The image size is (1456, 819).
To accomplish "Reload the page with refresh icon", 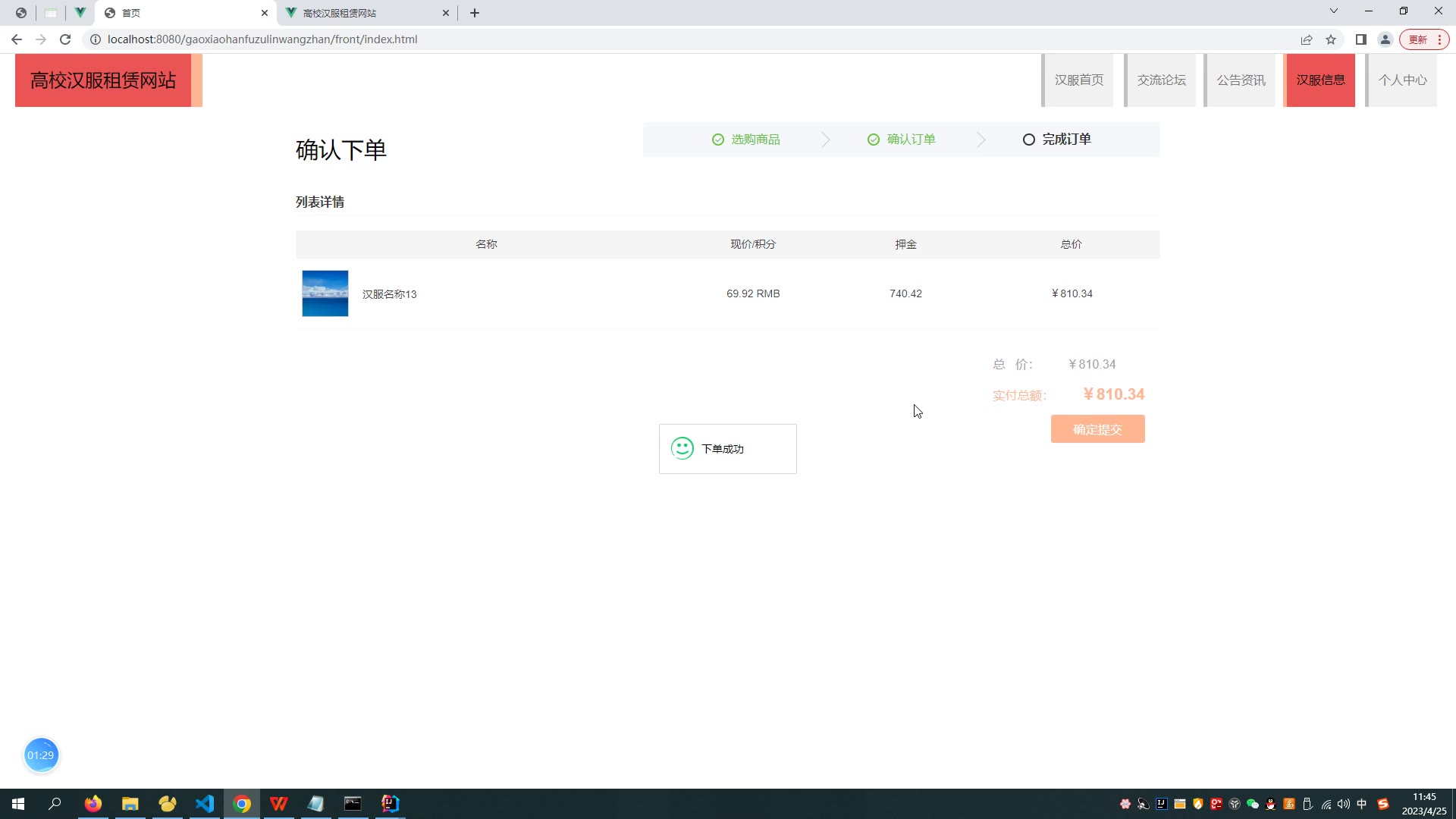I will (x=65, y=39).
